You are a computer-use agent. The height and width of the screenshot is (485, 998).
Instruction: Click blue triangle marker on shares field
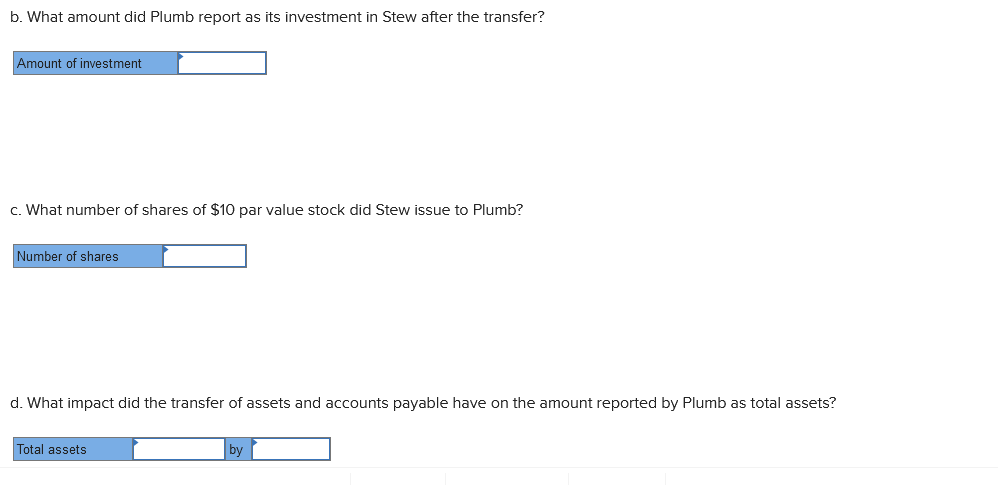[x=166, y=249]
